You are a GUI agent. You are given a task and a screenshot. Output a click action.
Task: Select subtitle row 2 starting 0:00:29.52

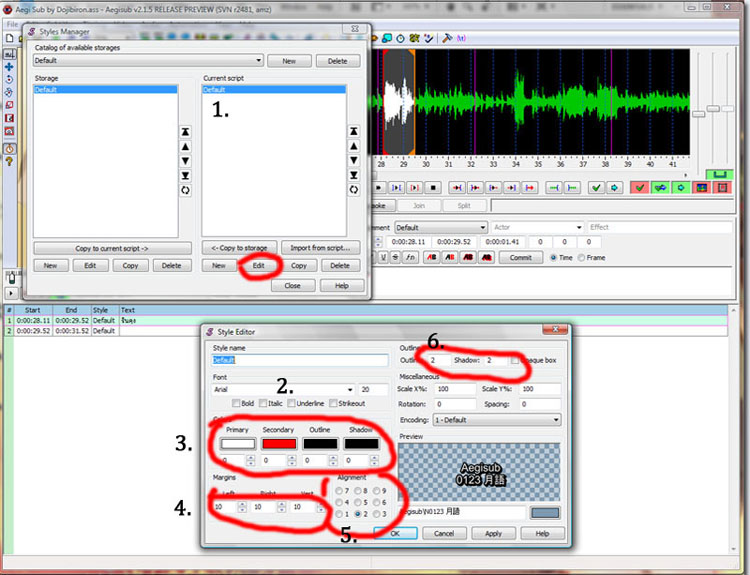pyautogui.click(x=366, y=331)
